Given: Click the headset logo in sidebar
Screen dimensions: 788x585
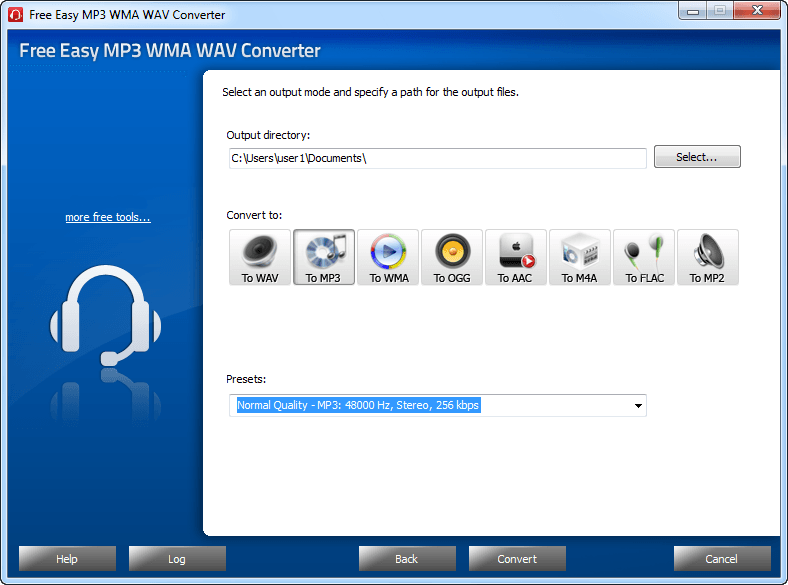Looking at the screenshot, I should 106,318.
